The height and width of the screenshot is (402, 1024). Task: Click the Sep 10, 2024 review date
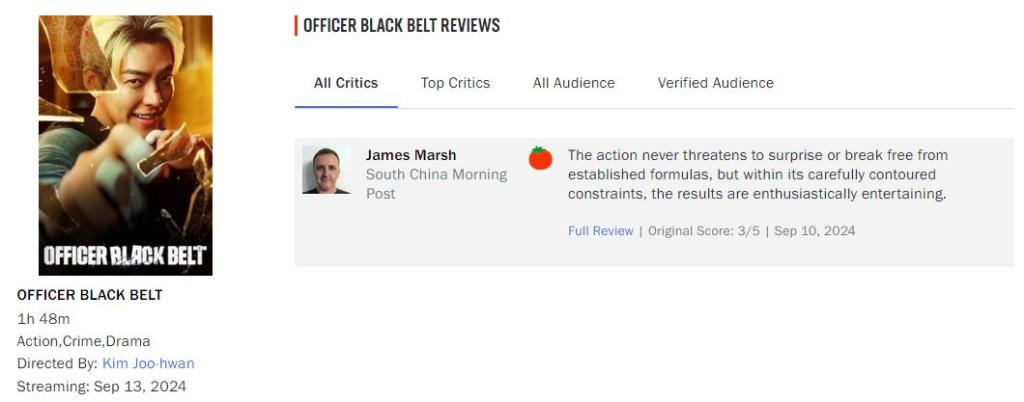[x=814, y=231]
